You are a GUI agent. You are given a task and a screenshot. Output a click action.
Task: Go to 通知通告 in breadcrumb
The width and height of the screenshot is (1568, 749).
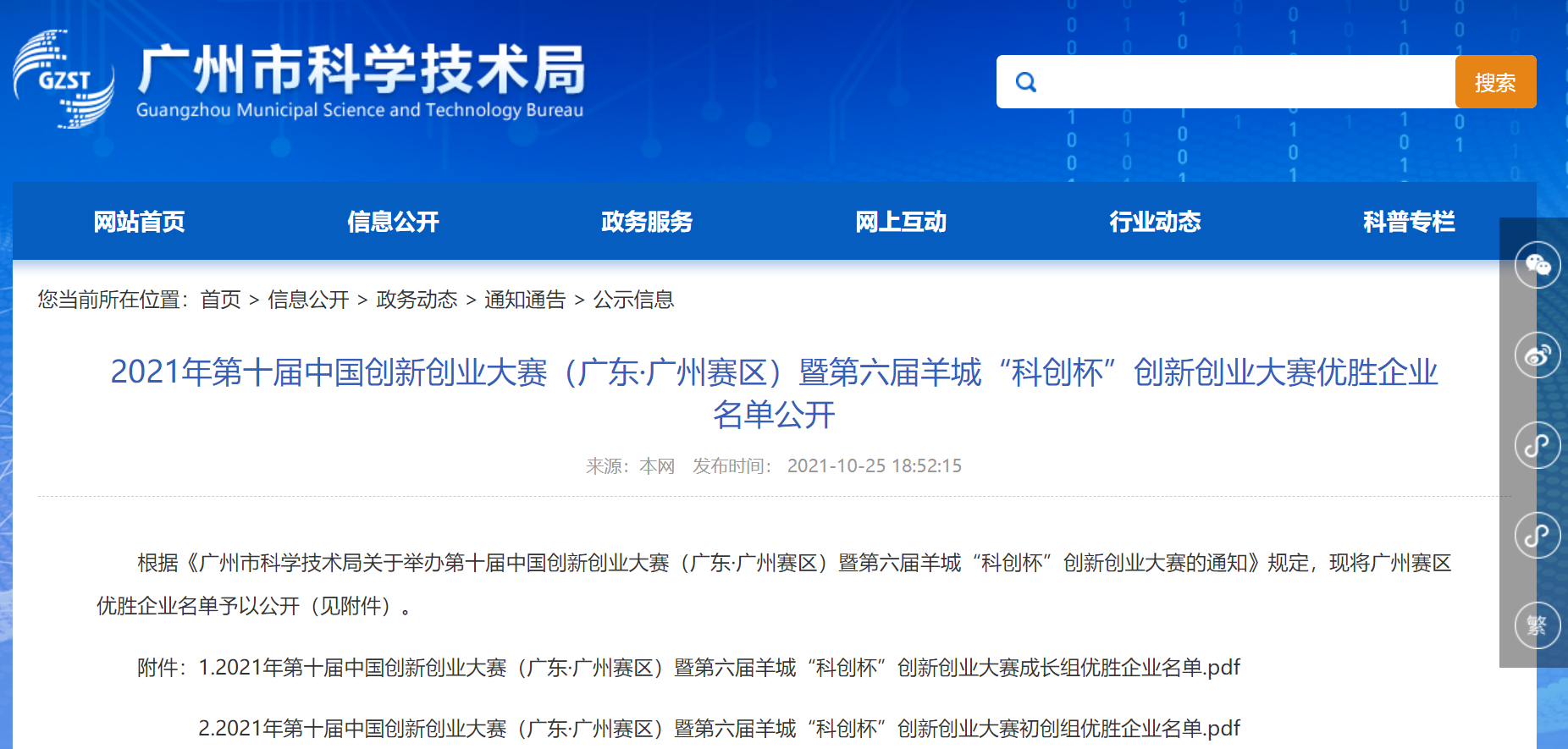(525, 300)
